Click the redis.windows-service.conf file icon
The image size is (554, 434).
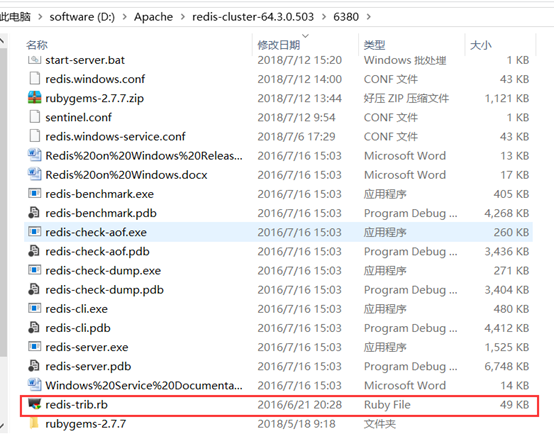(34, 136)
